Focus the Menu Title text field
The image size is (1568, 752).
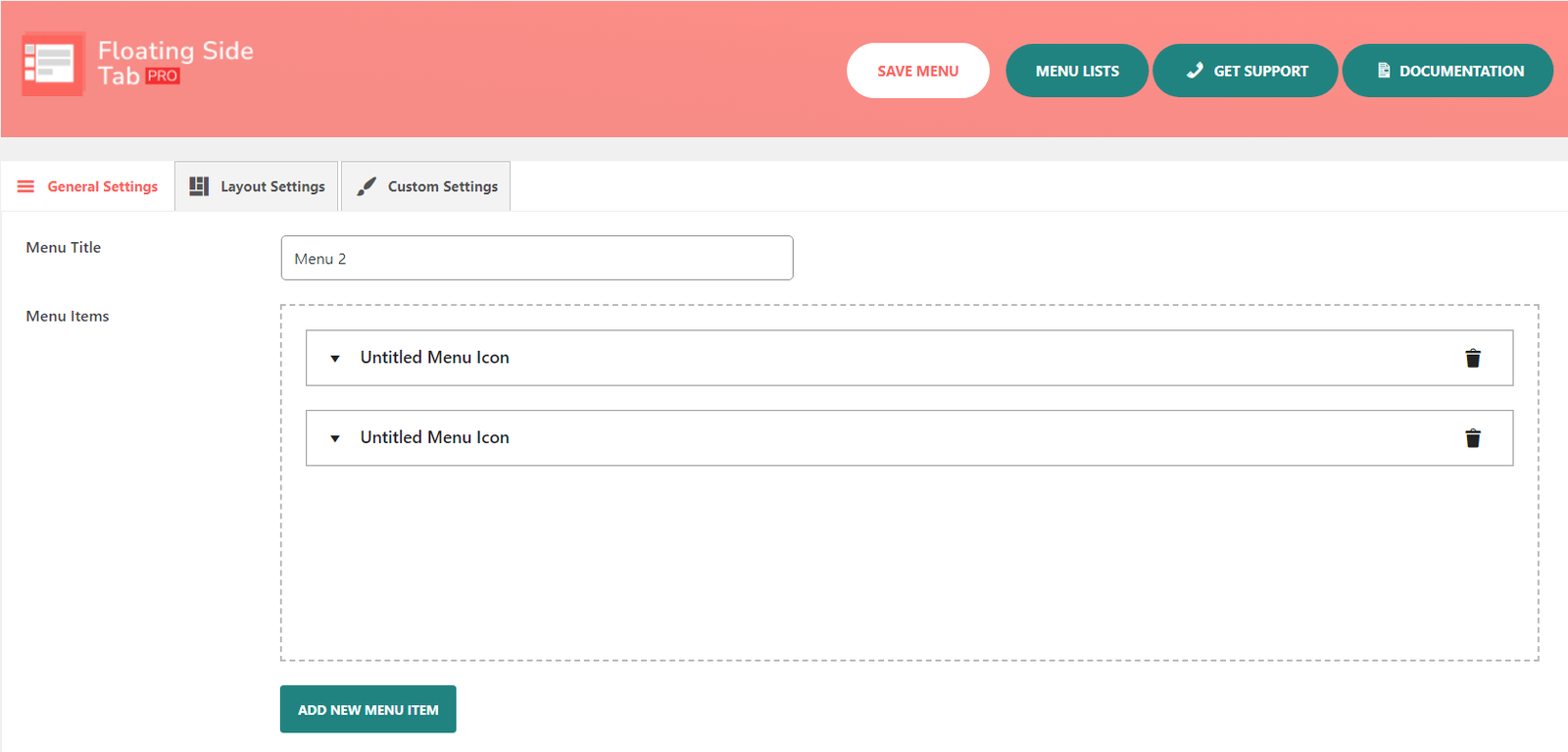click(x=536, y=258)
